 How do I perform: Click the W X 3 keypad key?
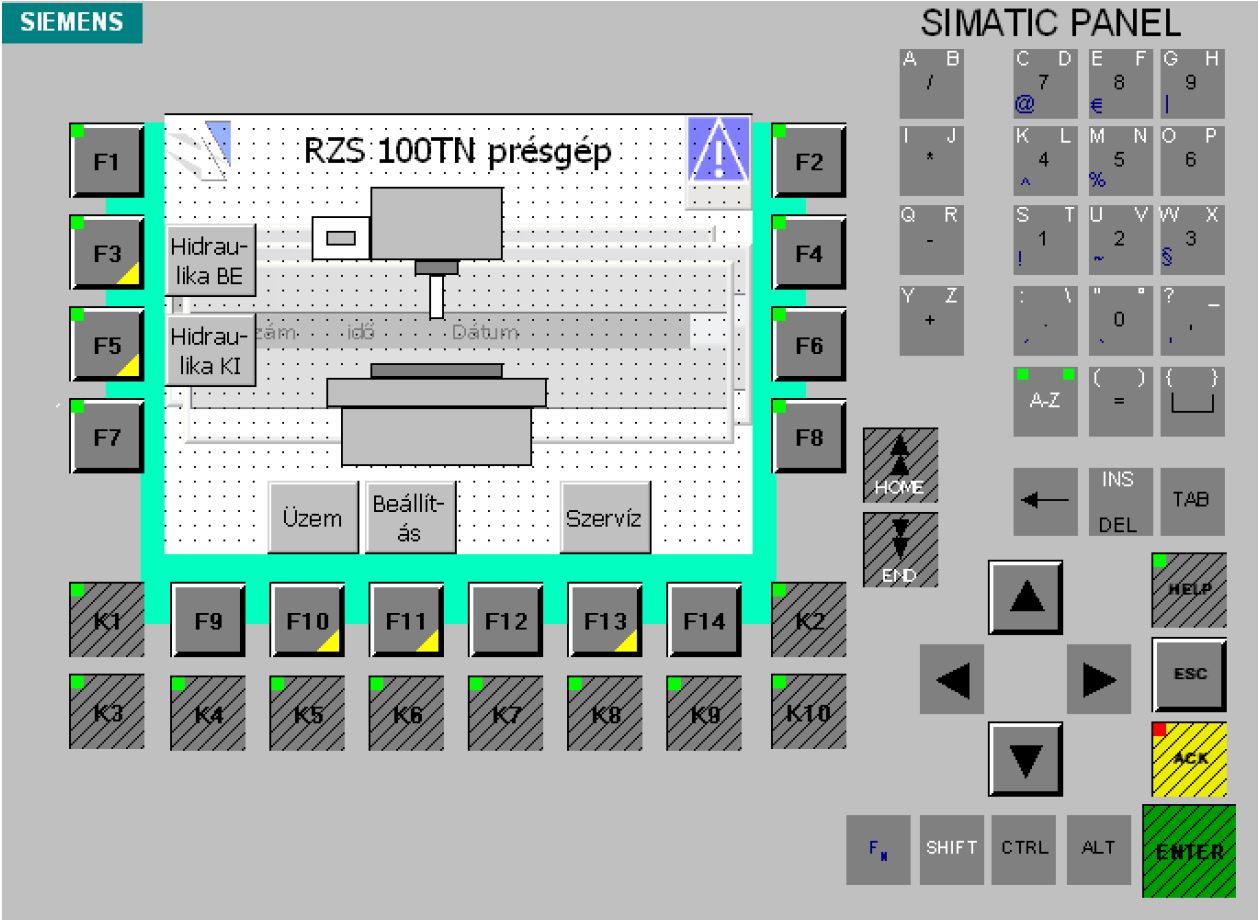pos(1193,241)
